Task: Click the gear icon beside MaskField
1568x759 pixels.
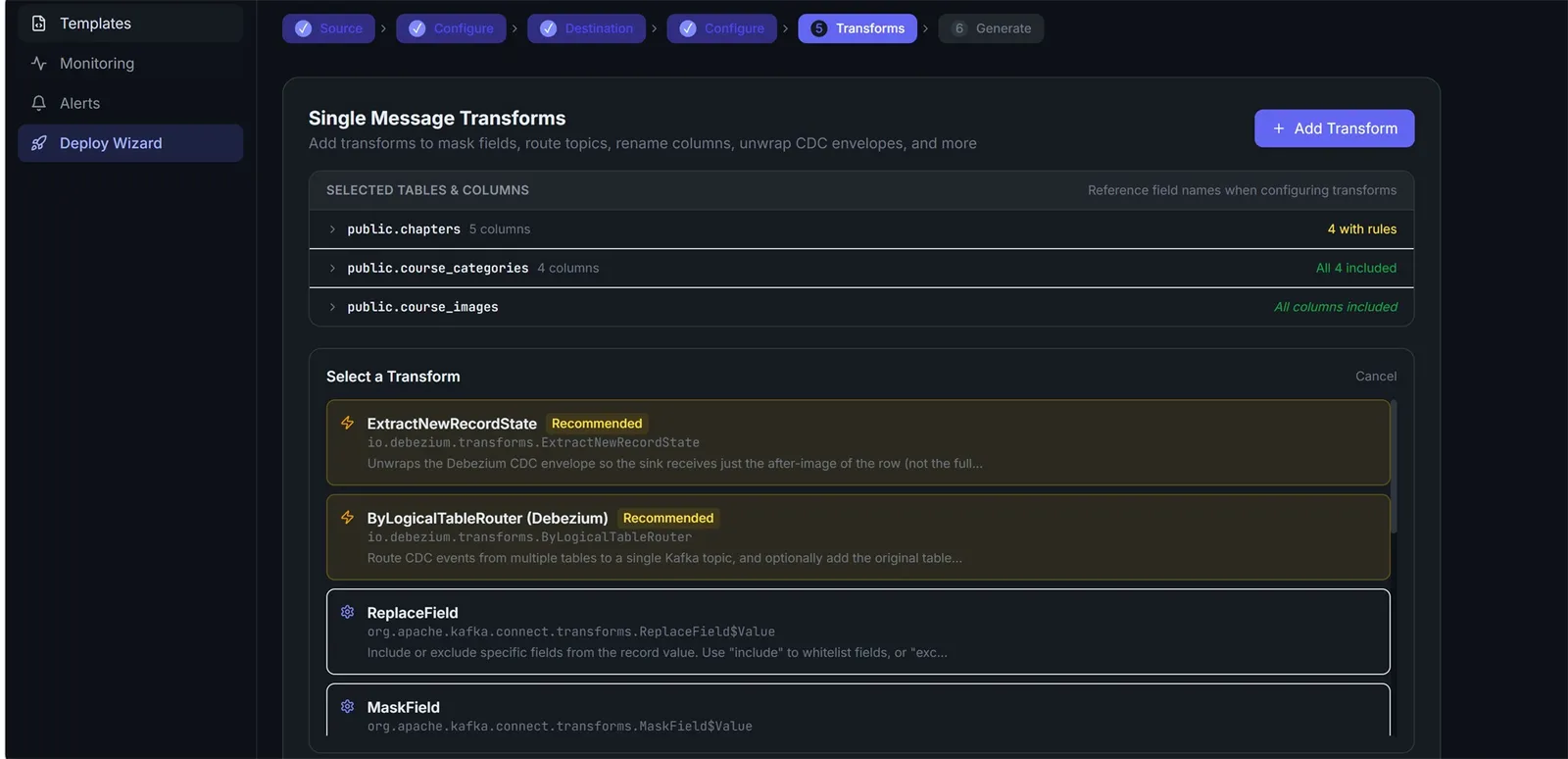Action: [x=347, y=707]
